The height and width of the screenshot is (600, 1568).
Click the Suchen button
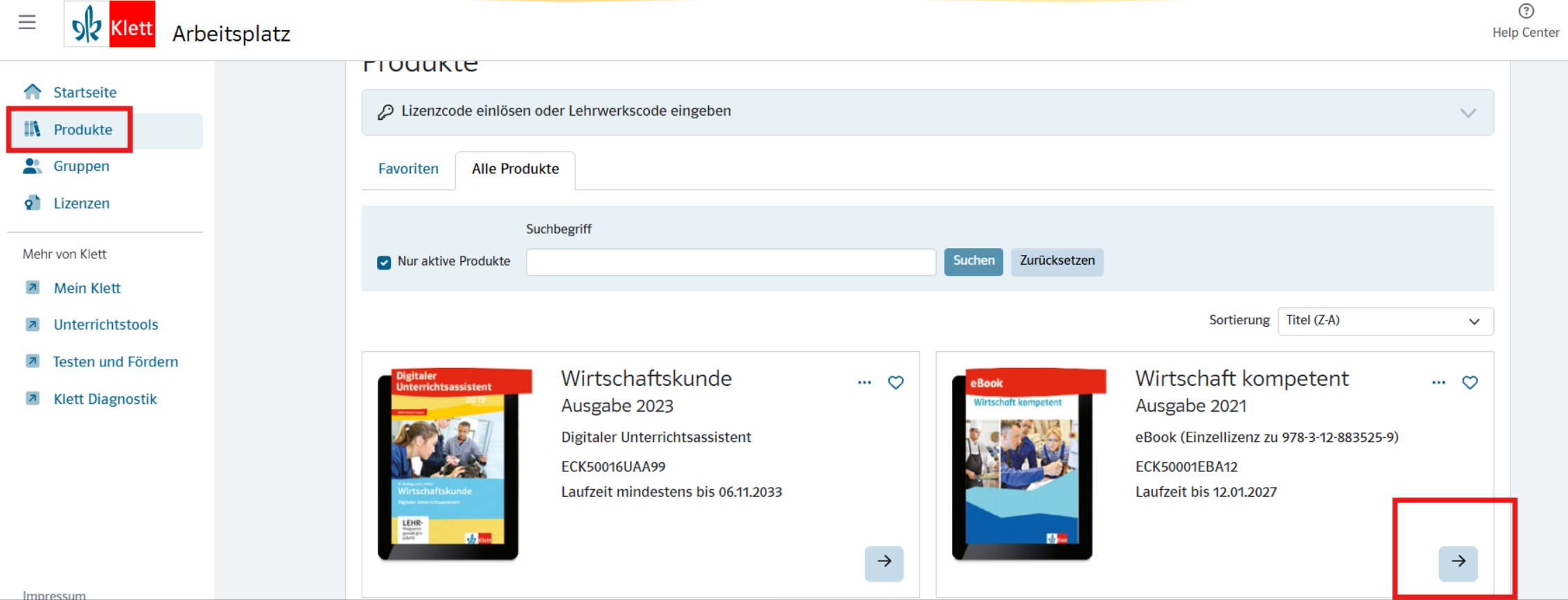click(973, 261)
